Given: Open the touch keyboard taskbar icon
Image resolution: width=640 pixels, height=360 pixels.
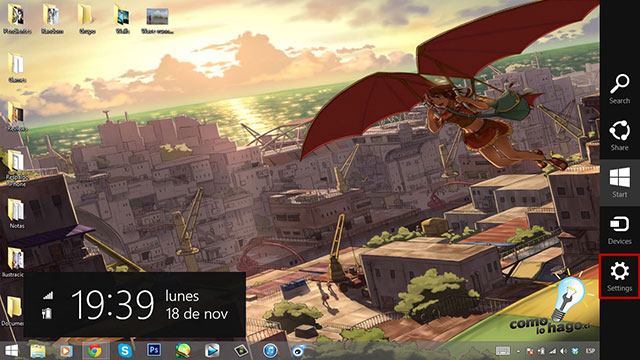Looking at the screenshot, I should click(x=502, y=351).
